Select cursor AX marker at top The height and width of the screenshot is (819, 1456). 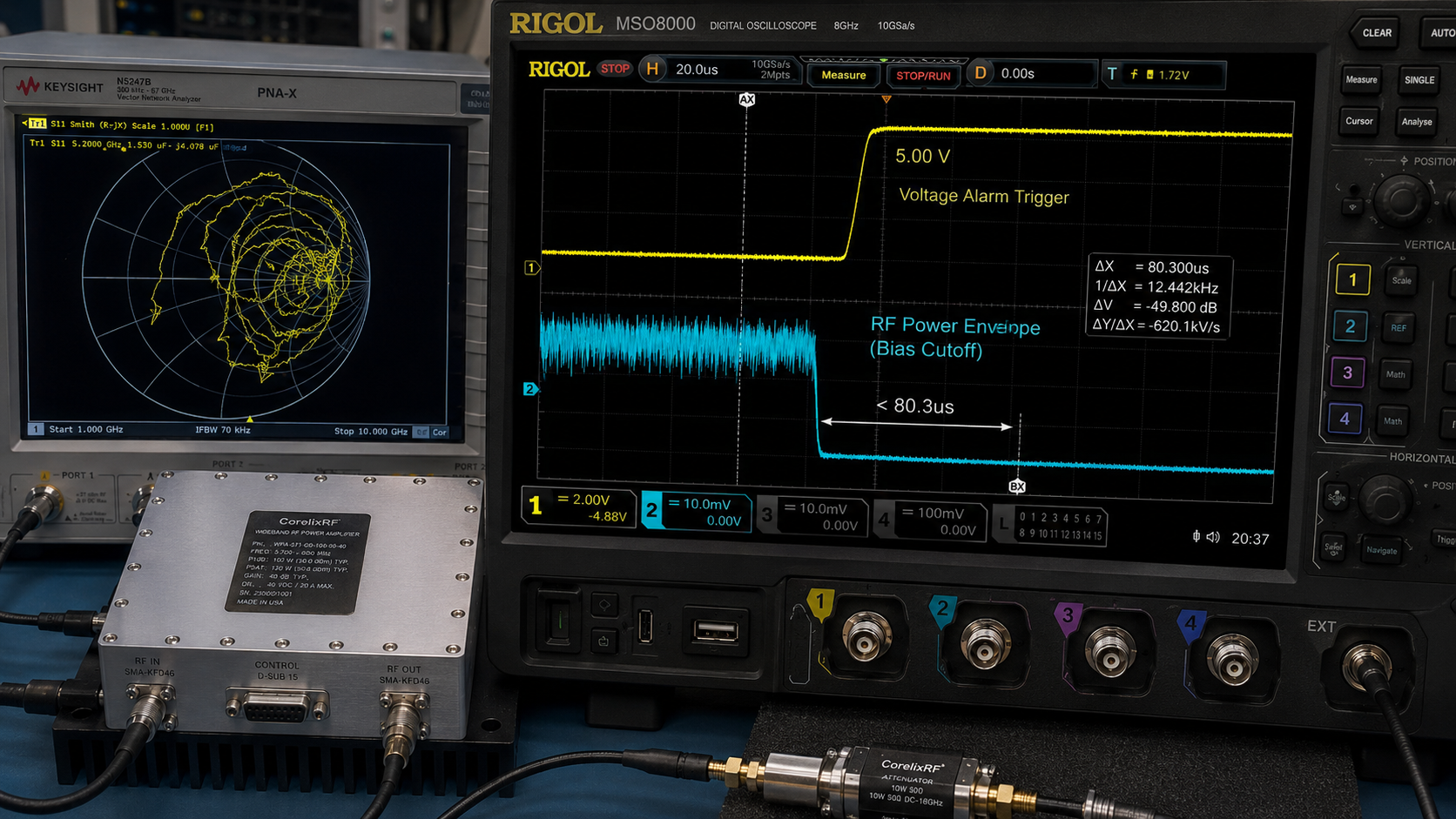[746, 99]
